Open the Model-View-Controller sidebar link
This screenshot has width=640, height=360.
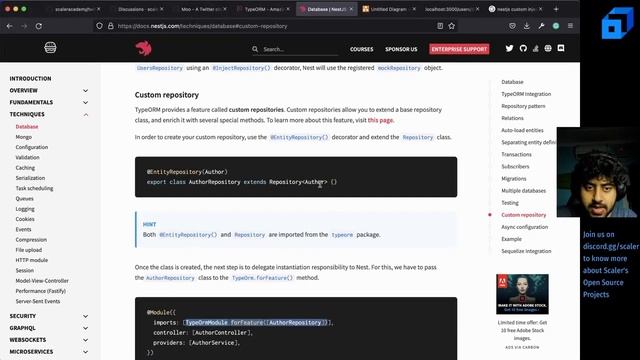[42, 281]
